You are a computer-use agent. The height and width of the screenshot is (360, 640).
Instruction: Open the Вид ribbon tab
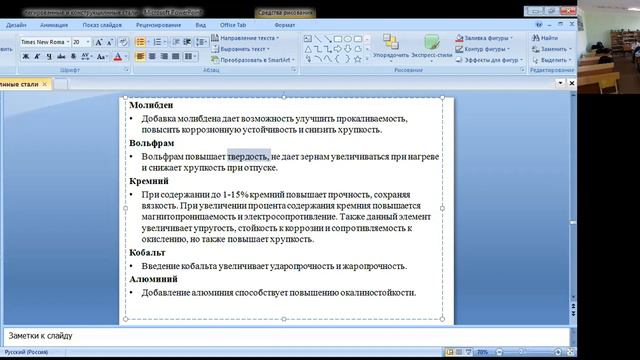[x=200, y=25]
